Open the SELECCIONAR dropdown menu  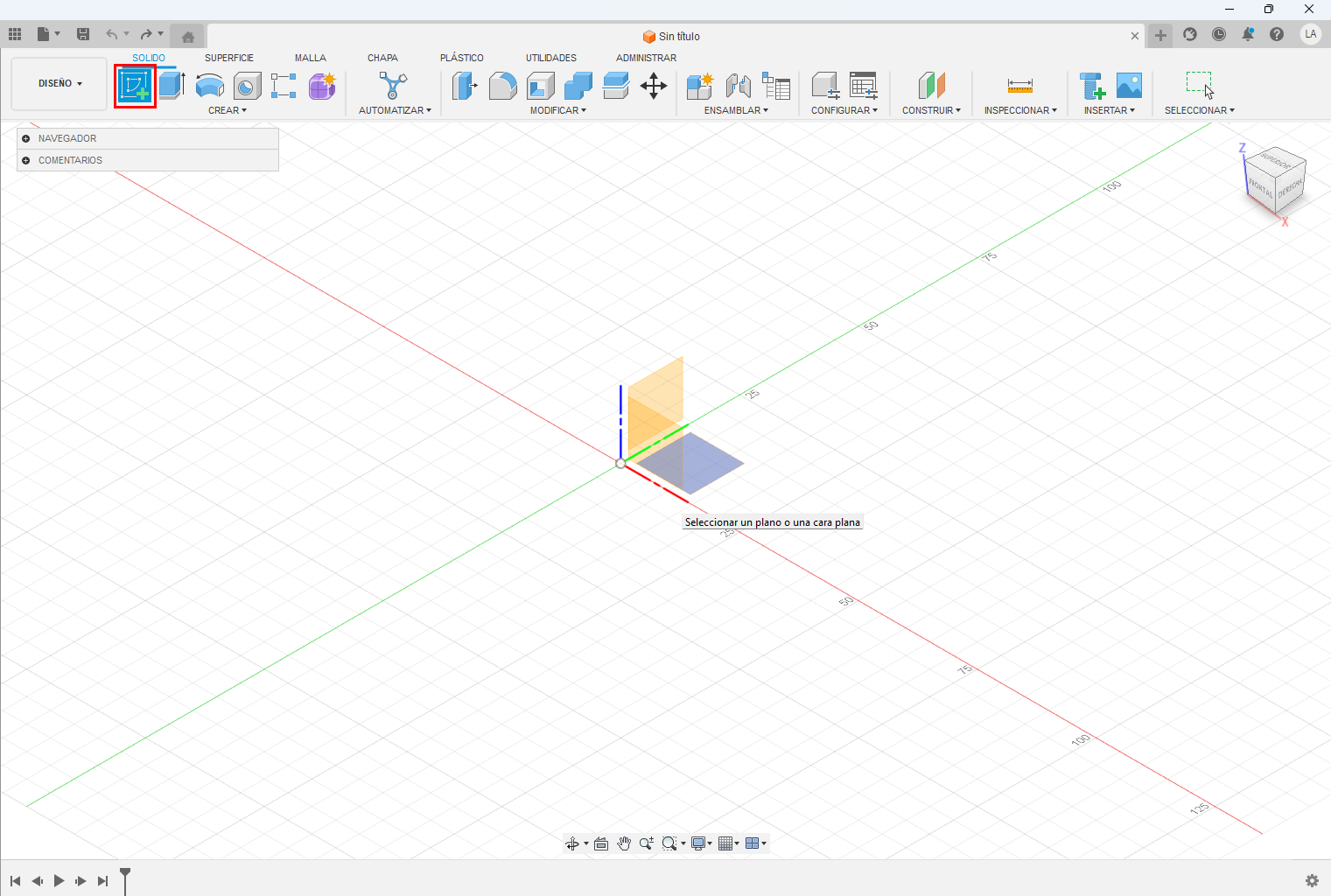click(x=1199, y=110)
